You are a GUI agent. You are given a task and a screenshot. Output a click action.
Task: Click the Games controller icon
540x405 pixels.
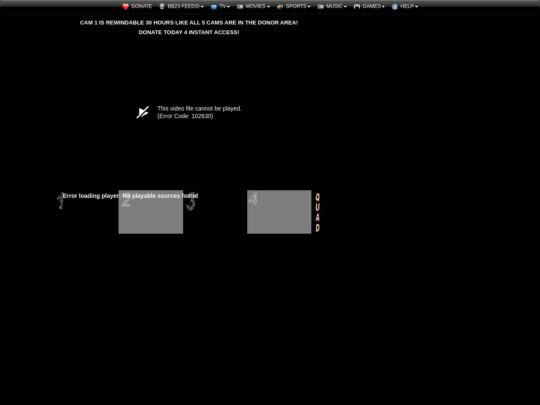point(357,7)
